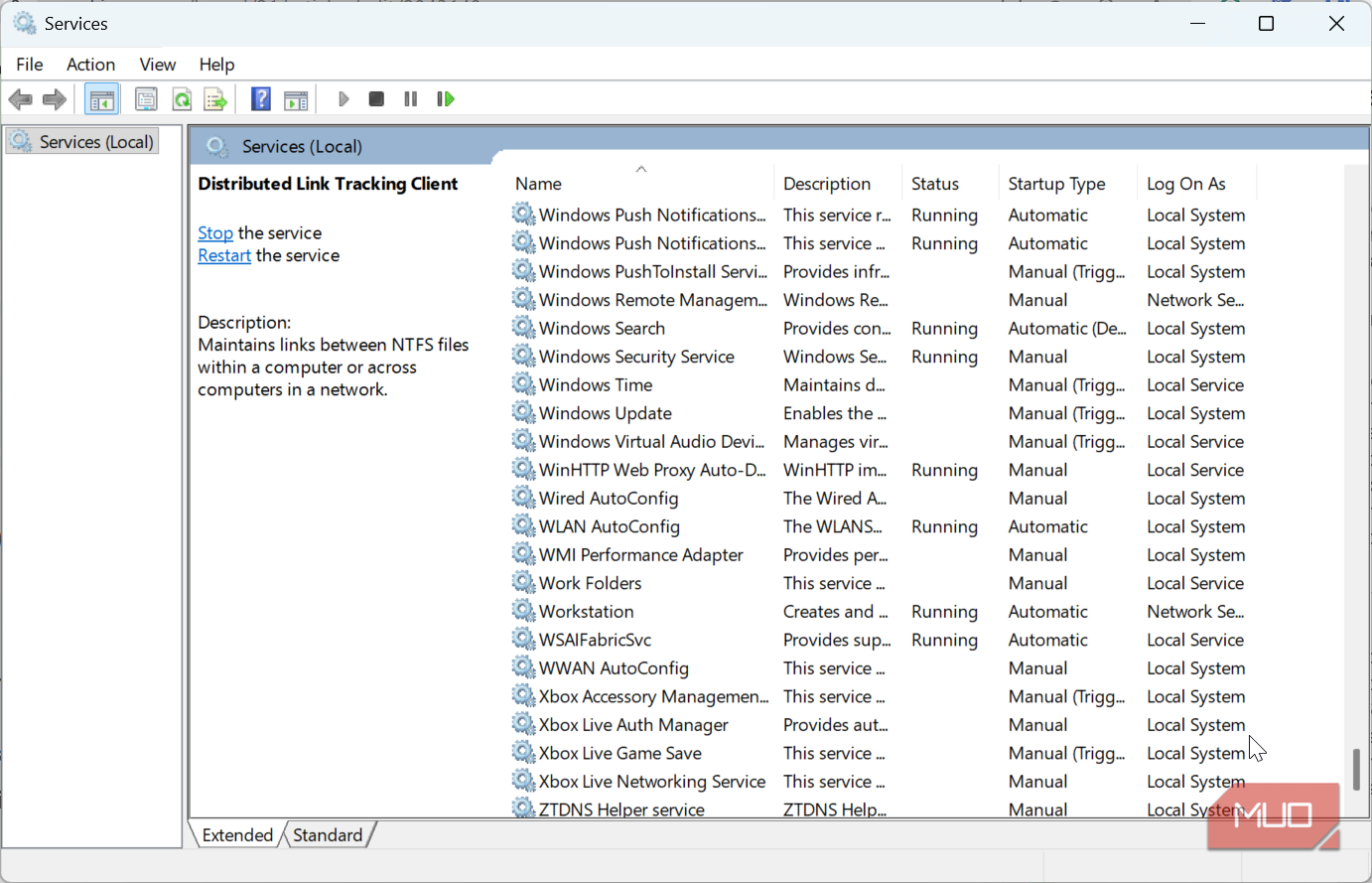Select the Windows Time service row

(879, 384)
